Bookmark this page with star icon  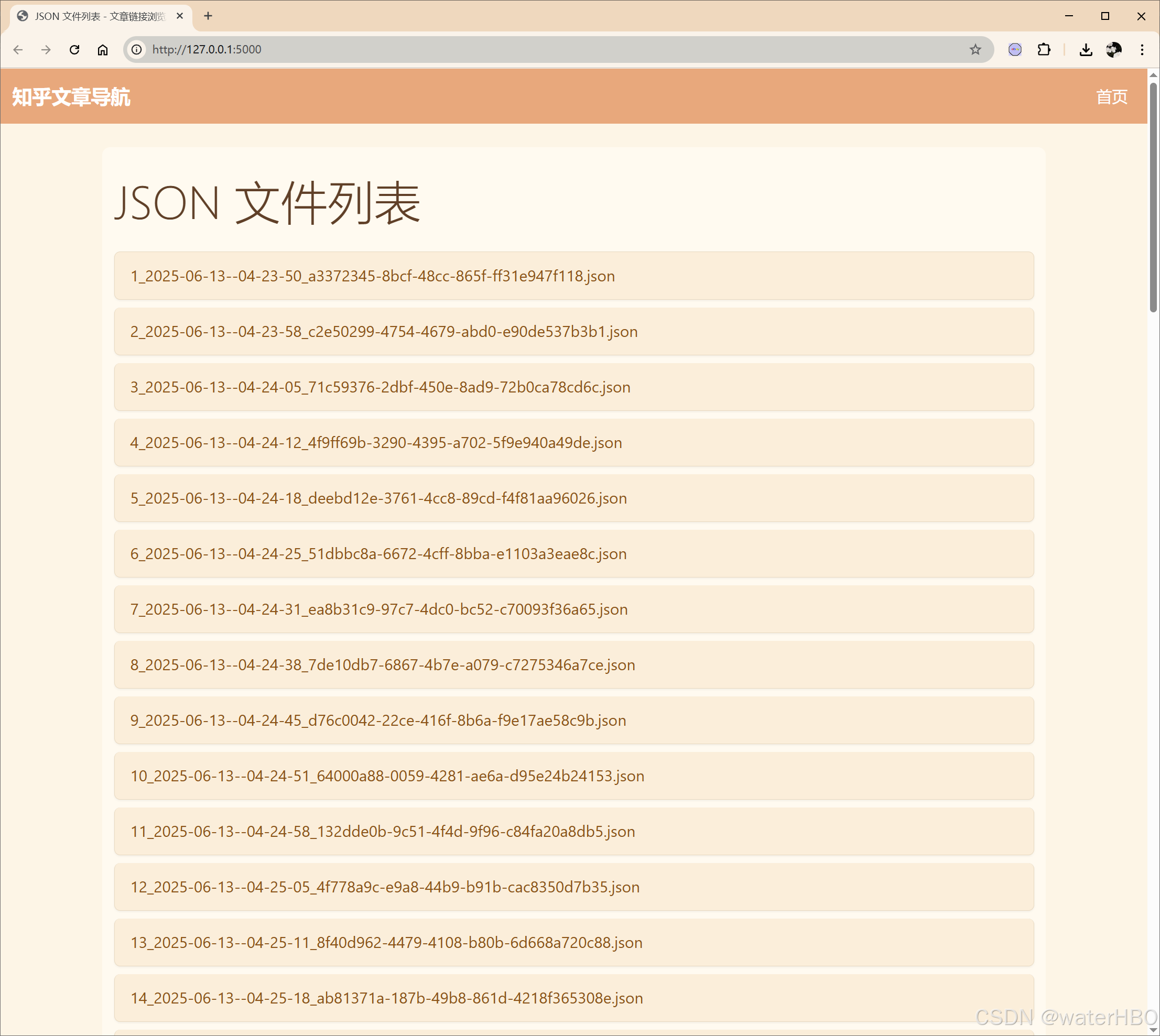975,50
